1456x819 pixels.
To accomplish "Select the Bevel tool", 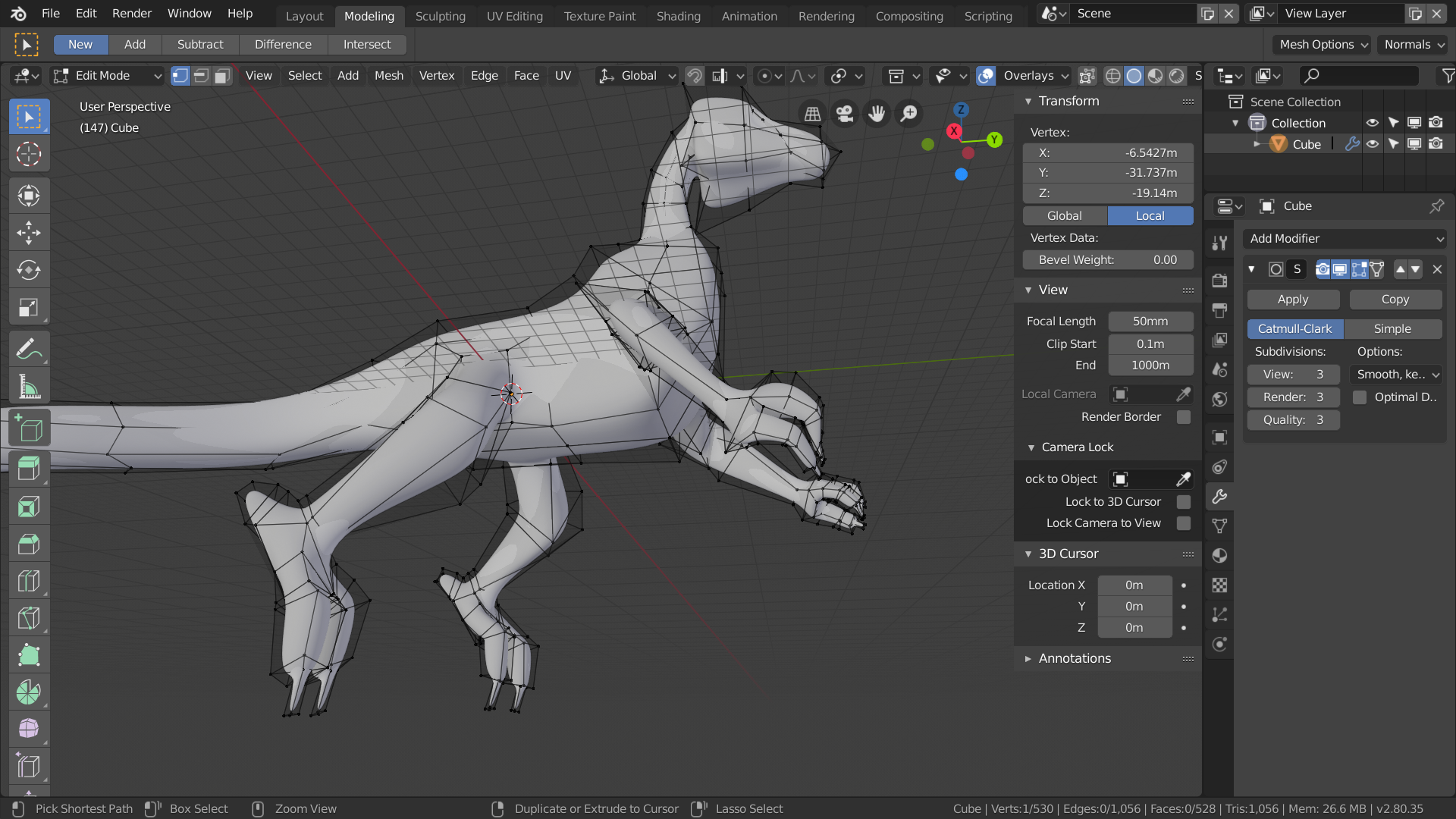I will (29, 544).
